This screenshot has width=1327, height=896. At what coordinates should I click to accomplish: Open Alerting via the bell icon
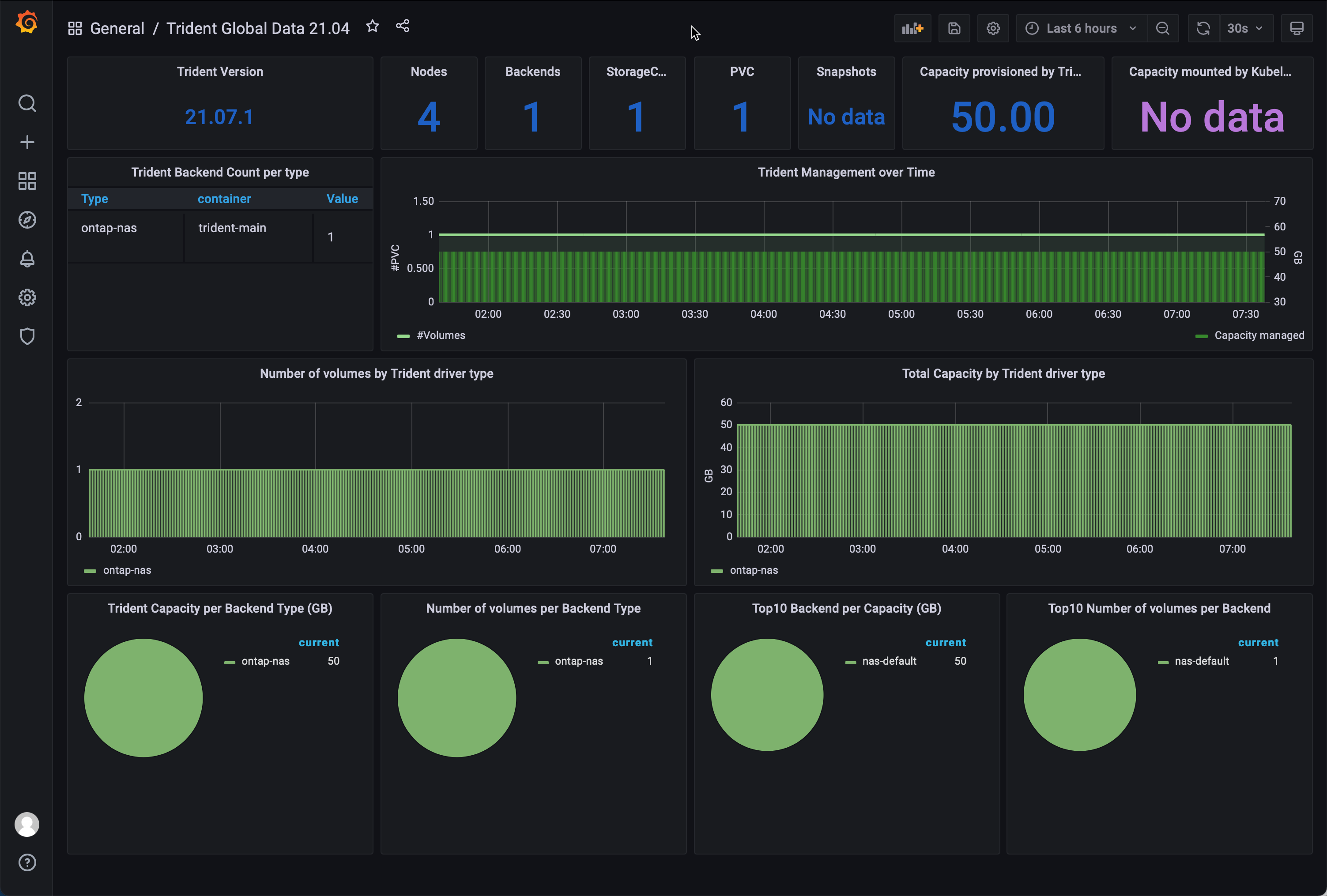[x=27, y=259]
